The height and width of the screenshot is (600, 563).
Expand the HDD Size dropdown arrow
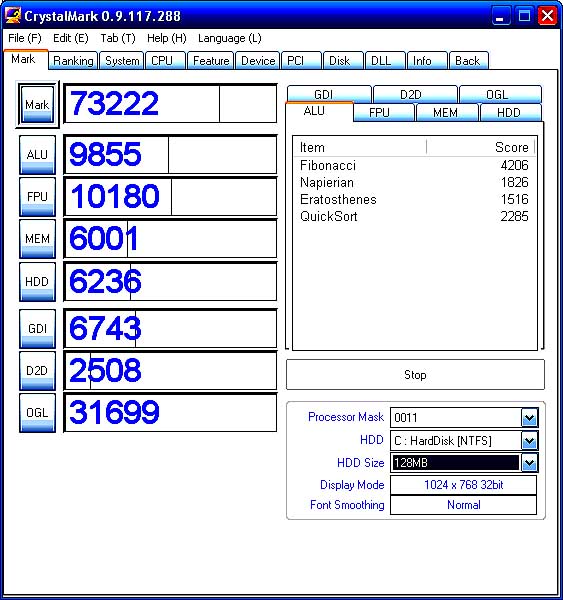[x=529, y=463]
